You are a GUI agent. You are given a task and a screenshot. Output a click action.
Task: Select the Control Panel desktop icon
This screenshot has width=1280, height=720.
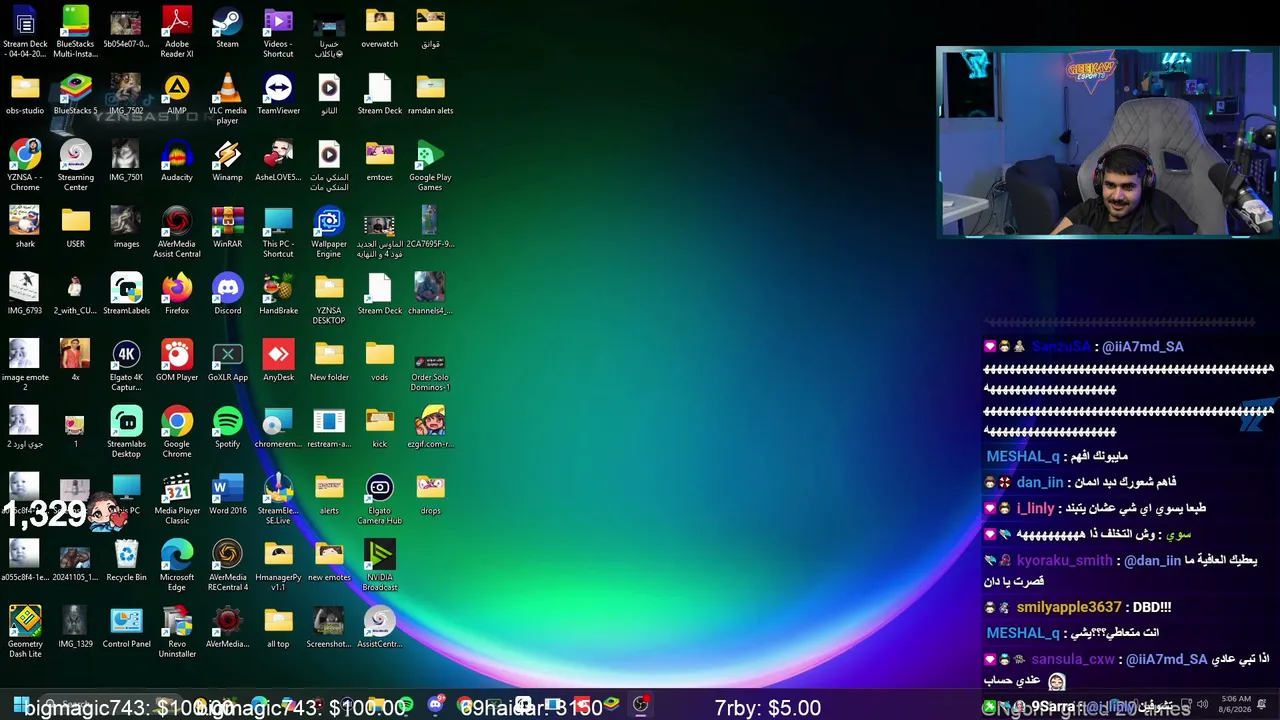(x=126, y=628)
